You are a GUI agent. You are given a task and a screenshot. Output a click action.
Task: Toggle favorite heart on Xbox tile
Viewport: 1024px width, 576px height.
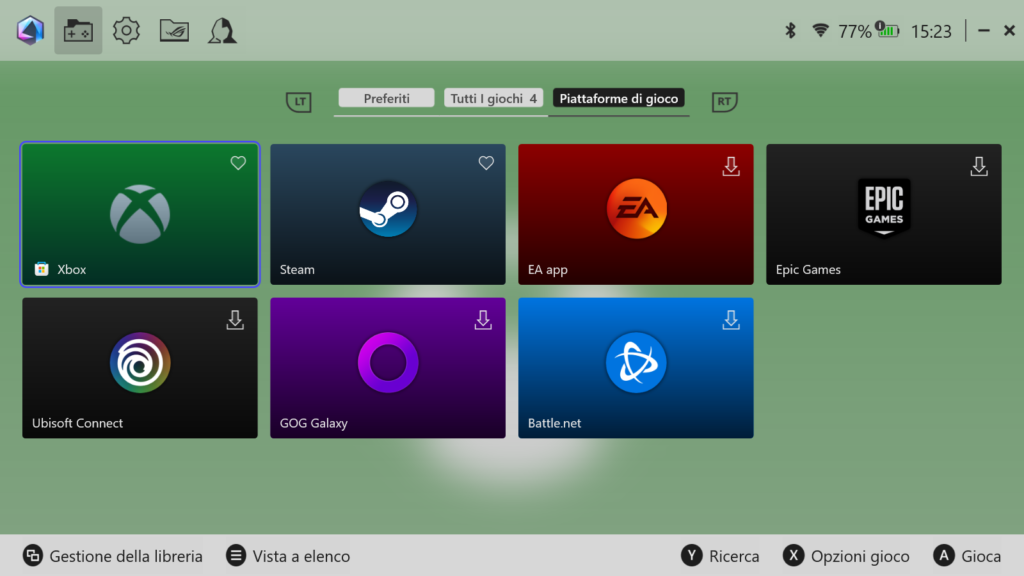pyautogui.click(x=238, y=163)
